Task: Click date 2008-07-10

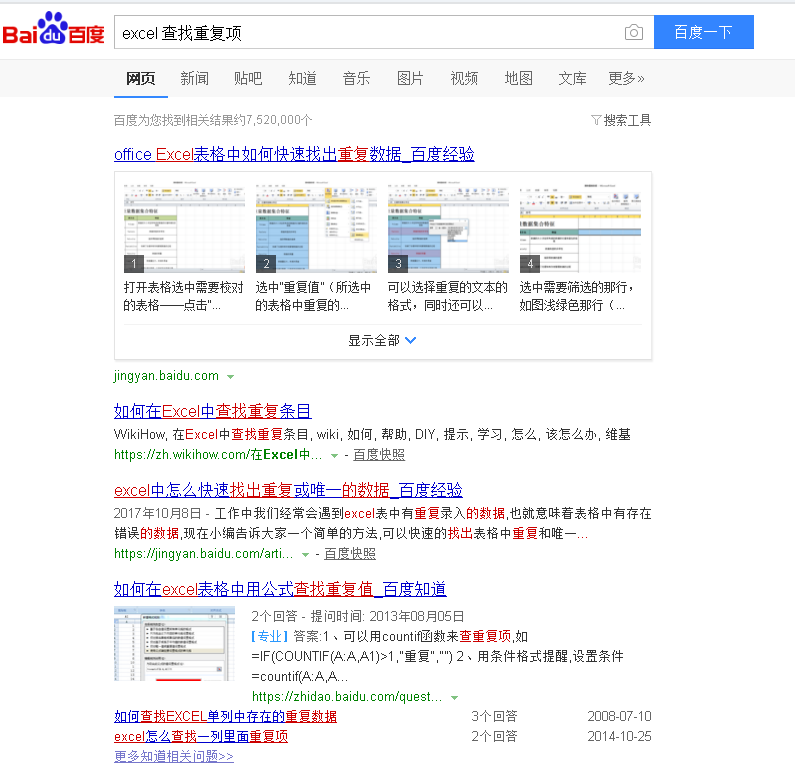Action: pyautogui.click(x=619, y=716)
